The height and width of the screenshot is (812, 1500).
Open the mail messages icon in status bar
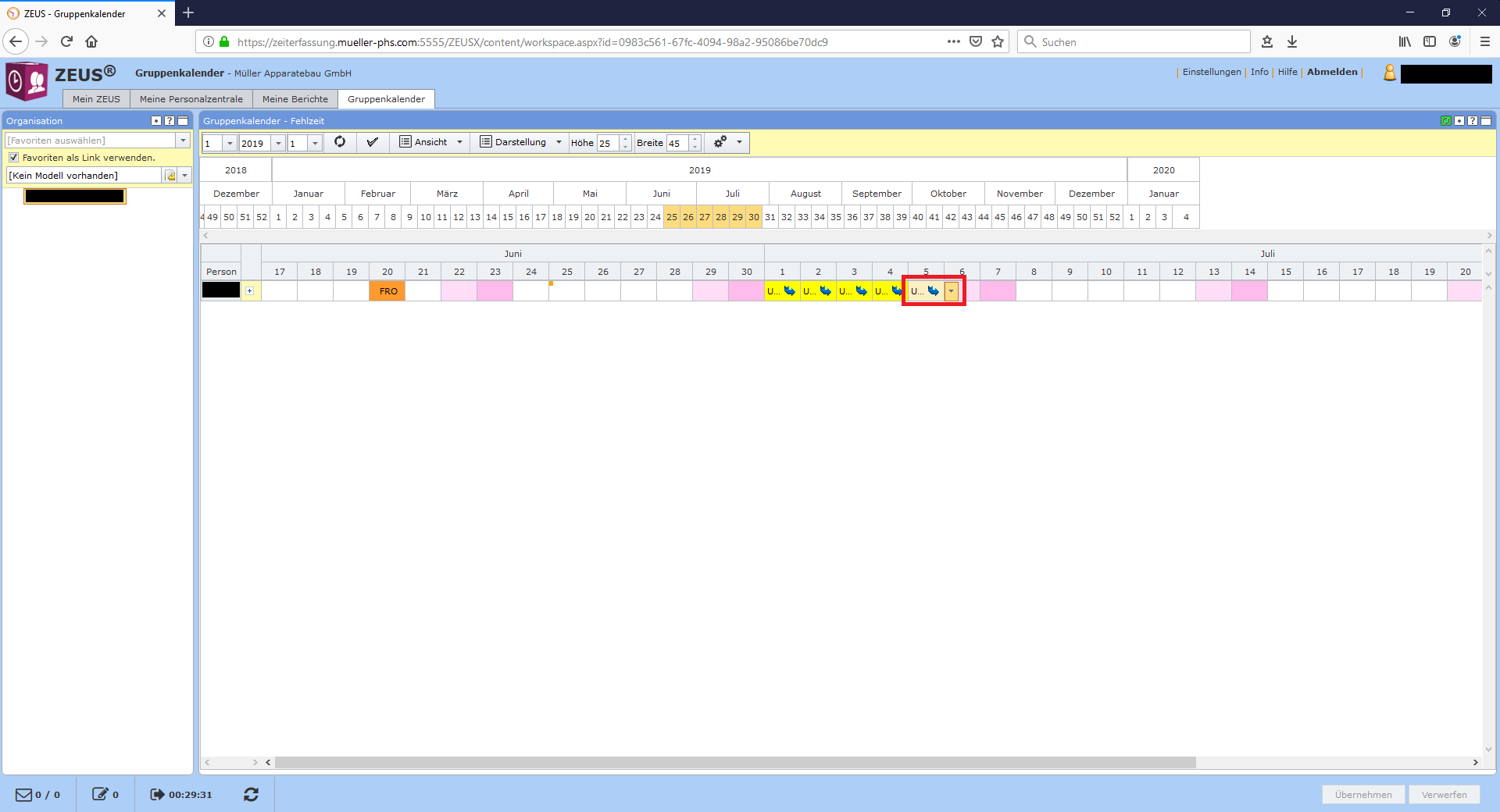pos(24,794)
